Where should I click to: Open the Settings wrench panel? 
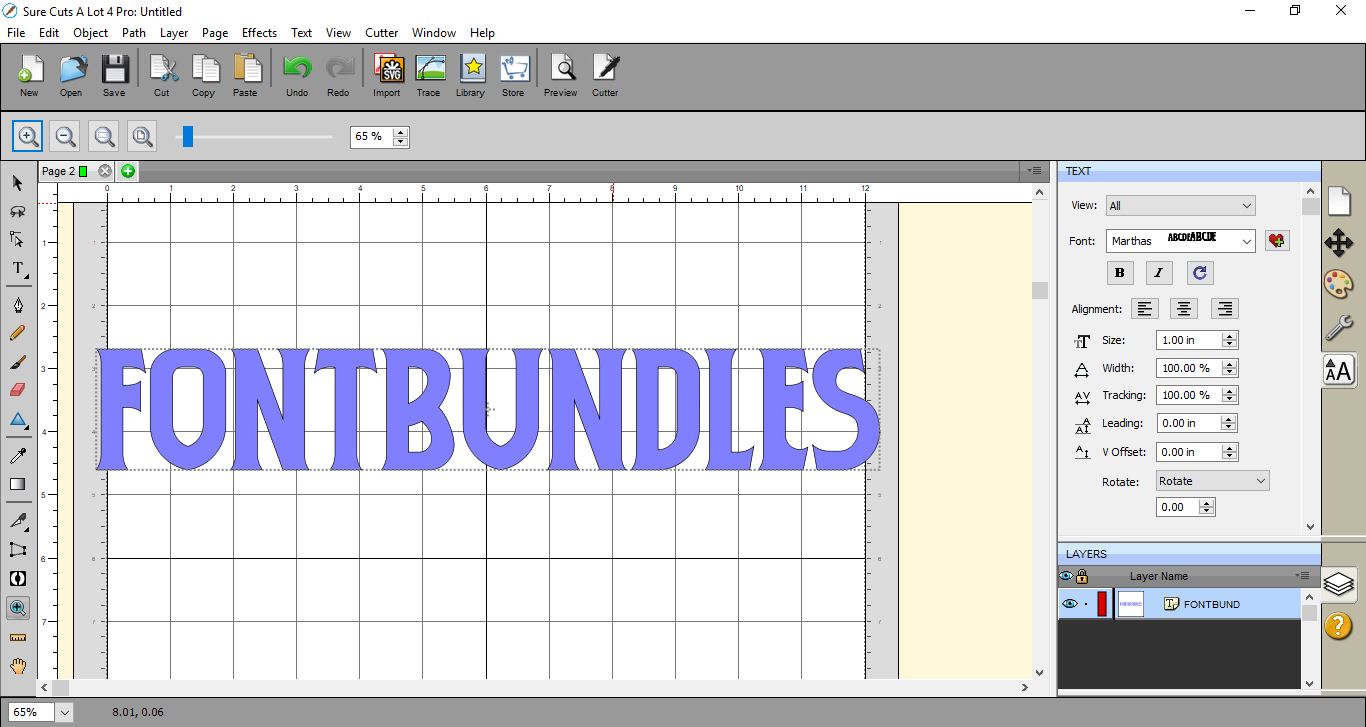(x=1338, y=327)
